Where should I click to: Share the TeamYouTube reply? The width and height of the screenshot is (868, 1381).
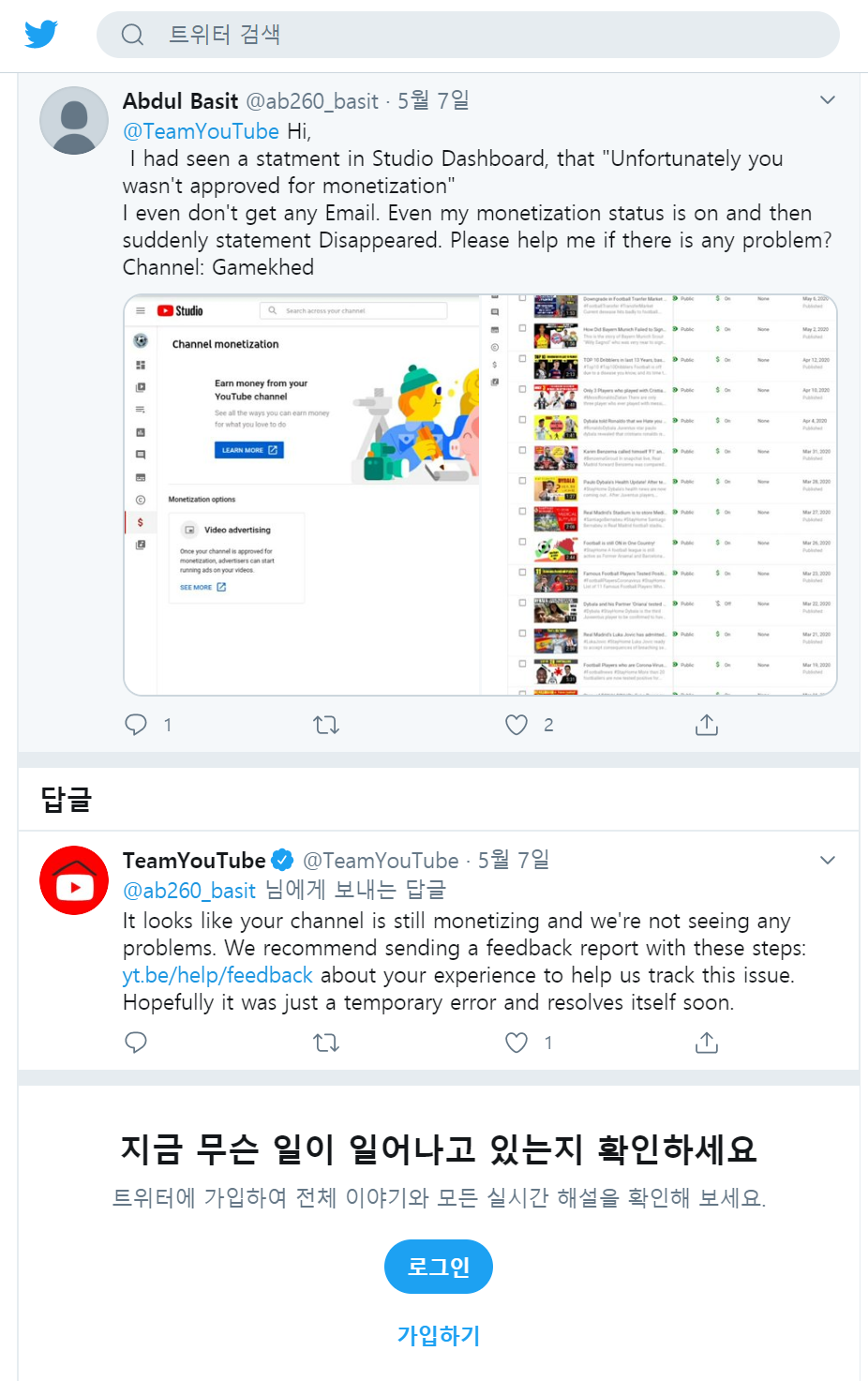tap(707, 1043)
